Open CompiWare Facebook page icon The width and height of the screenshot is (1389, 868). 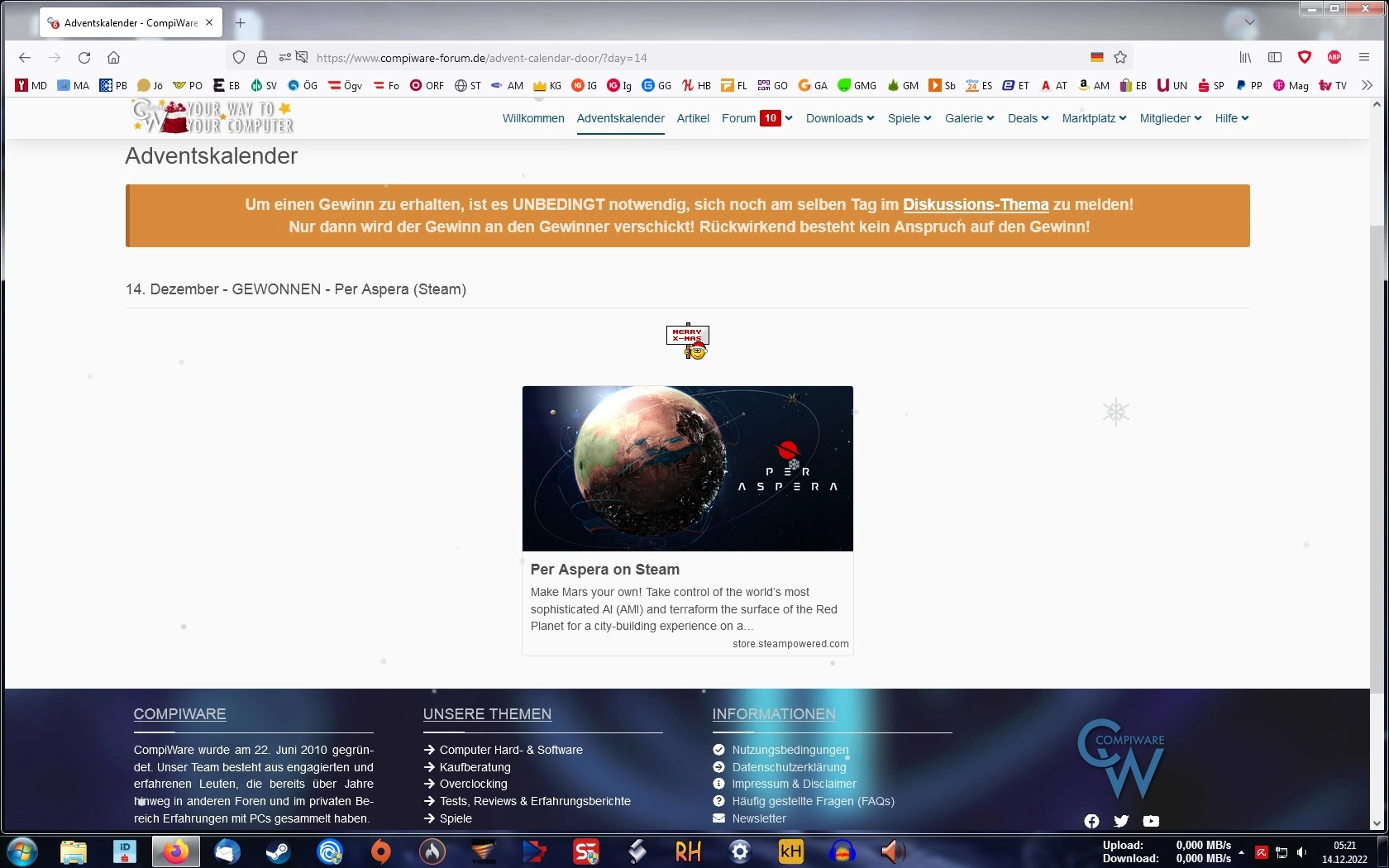pyautogui.click(x=1091, y=821)
